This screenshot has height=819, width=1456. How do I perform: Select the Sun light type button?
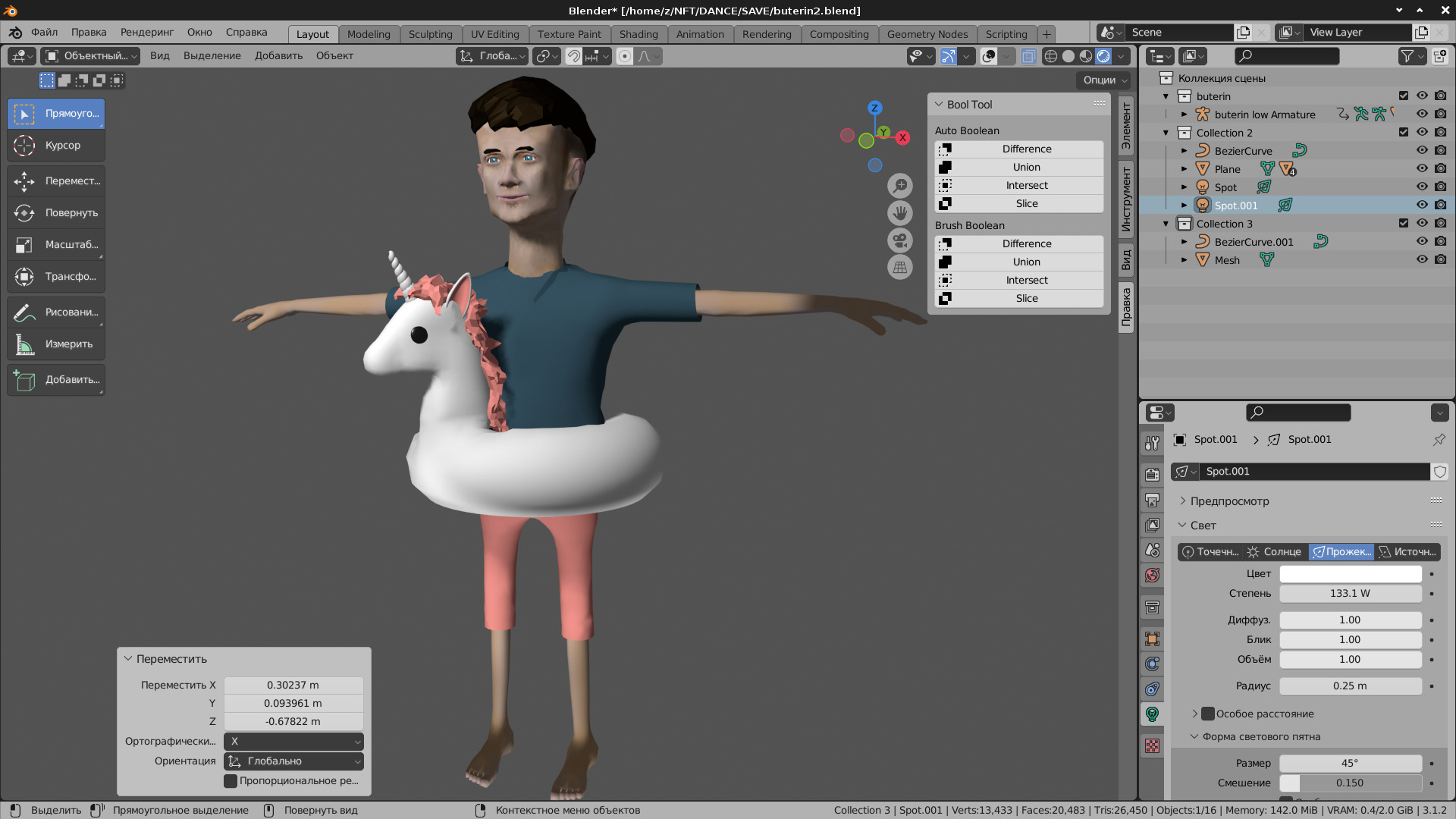(1275, 552)
